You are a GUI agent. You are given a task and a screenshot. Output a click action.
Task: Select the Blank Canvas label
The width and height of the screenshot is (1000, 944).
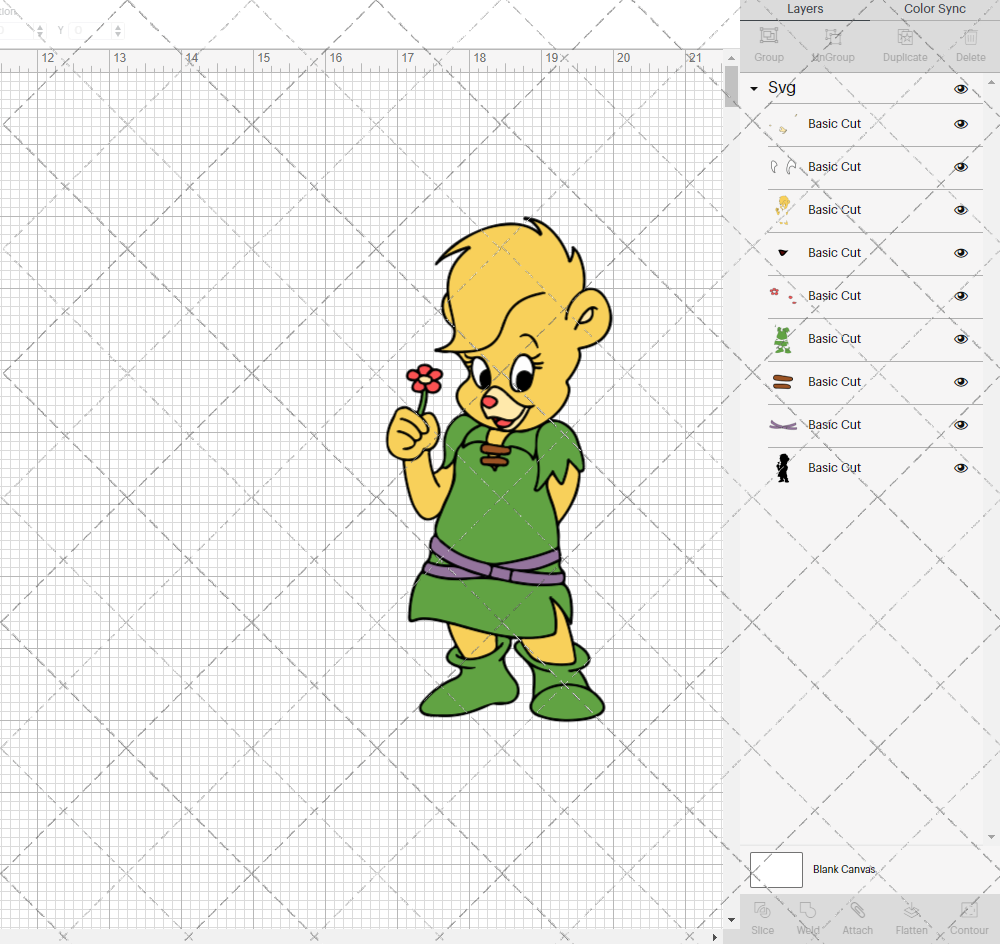[844, 869]
